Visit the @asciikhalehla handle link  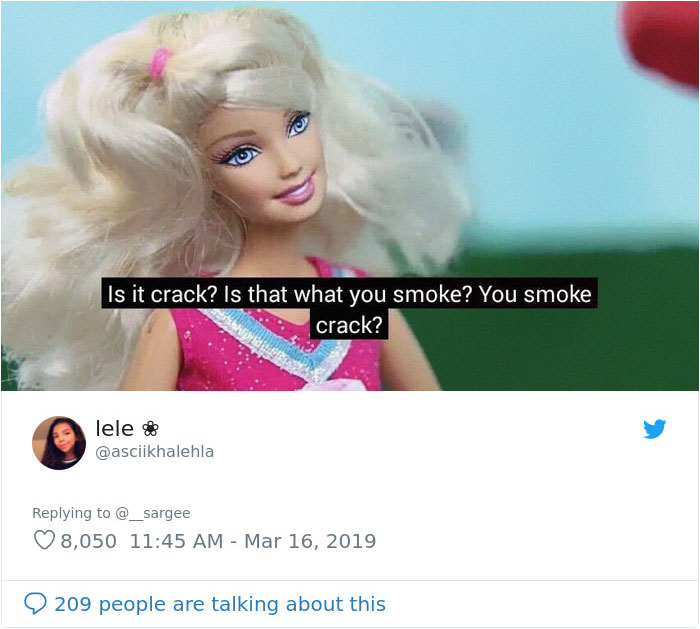tap(154, 452)
